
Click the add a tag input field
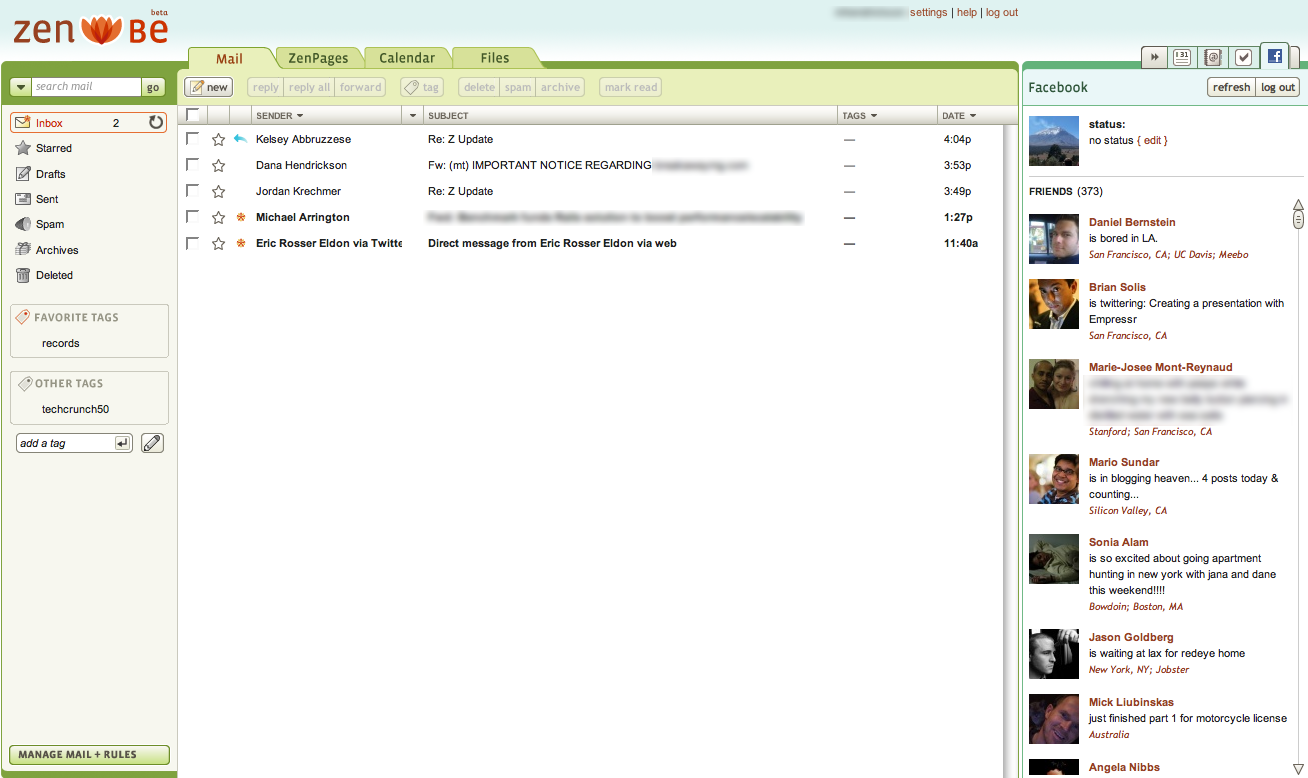pos(66,443)
